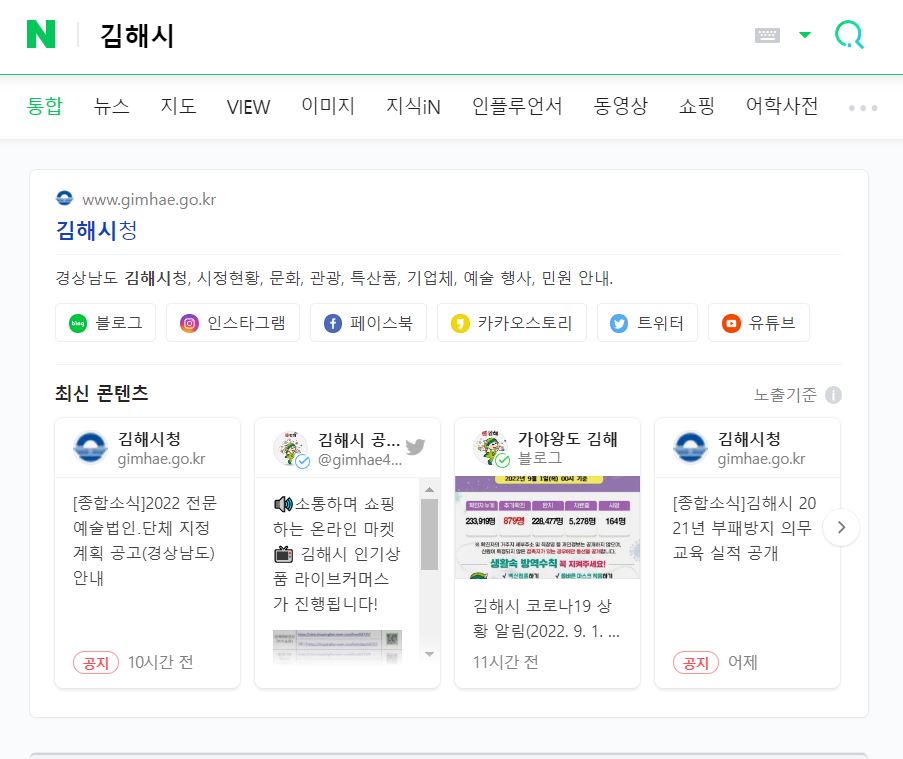903x759 pixels.
Task: Open the 인플루언서 tab
Action: tap(517, 106)
